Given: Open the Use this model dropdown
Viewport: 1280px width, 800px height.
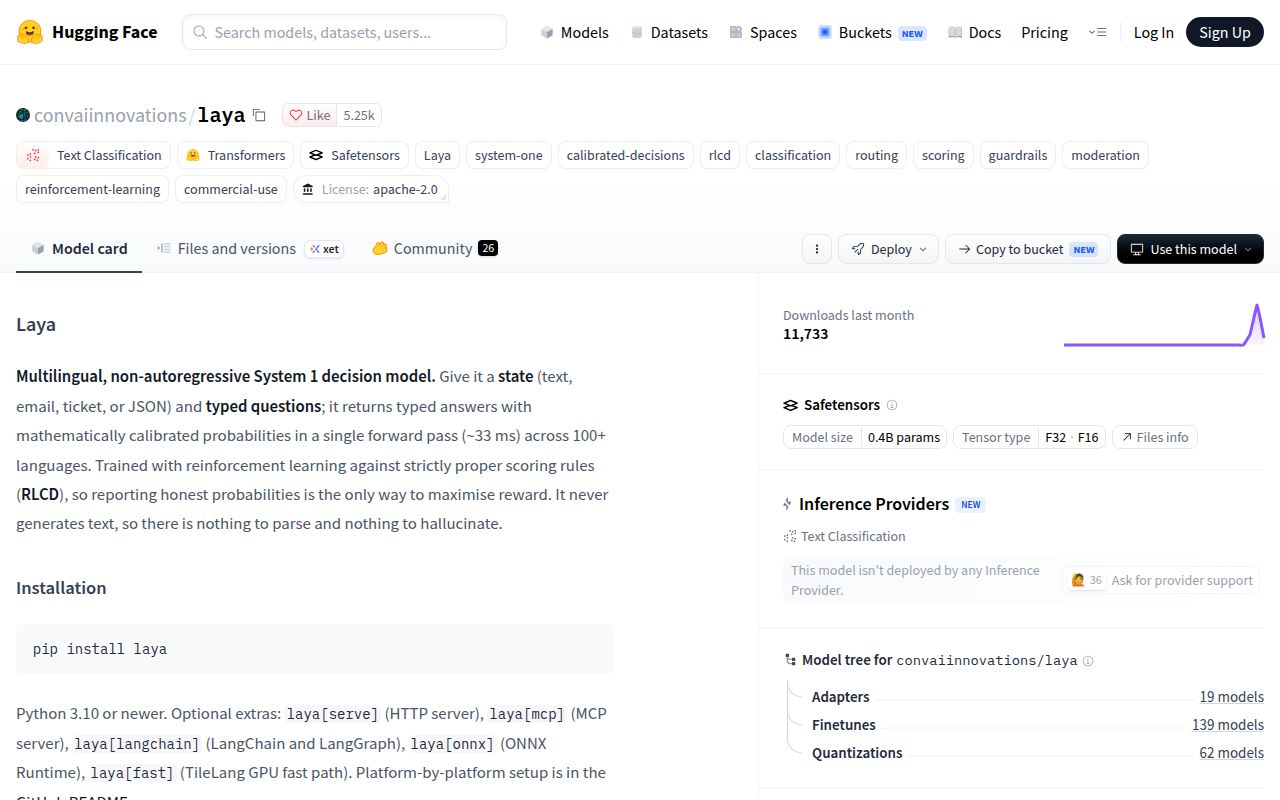Looking at the screenshot, I should coord(1190,249).
